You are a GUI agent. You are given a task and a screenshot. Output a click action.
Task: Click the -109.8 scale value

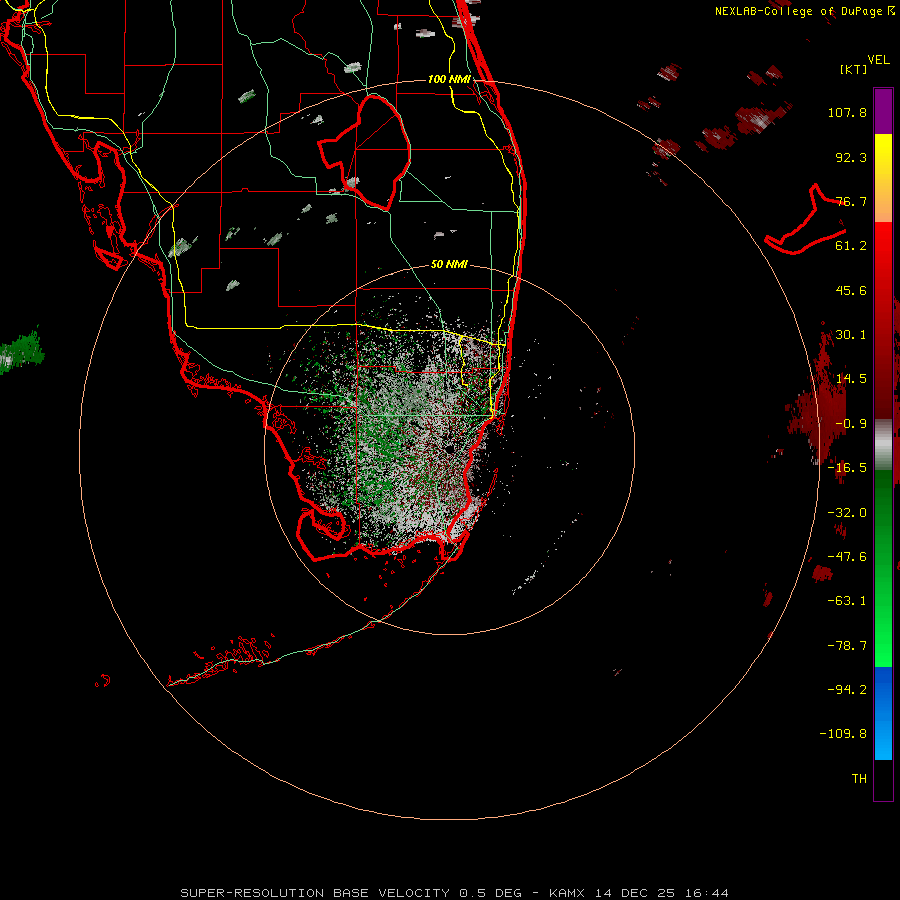tap(843, 734)
